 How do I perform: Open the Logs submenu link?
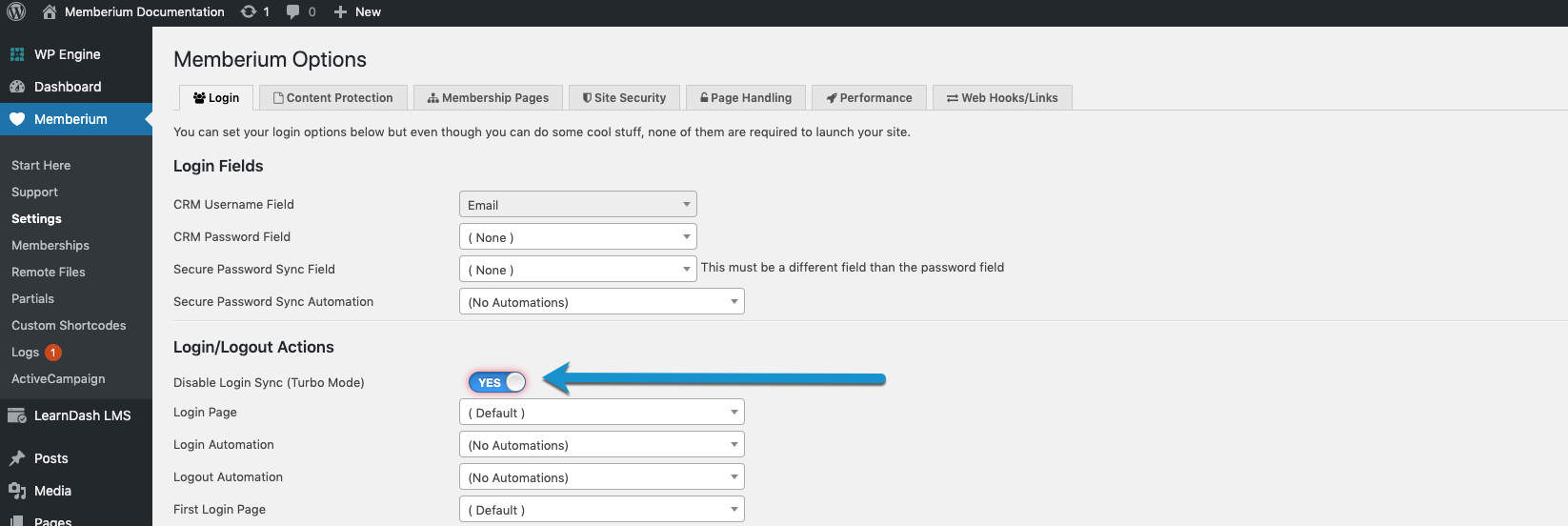click(x=25, y=352)
